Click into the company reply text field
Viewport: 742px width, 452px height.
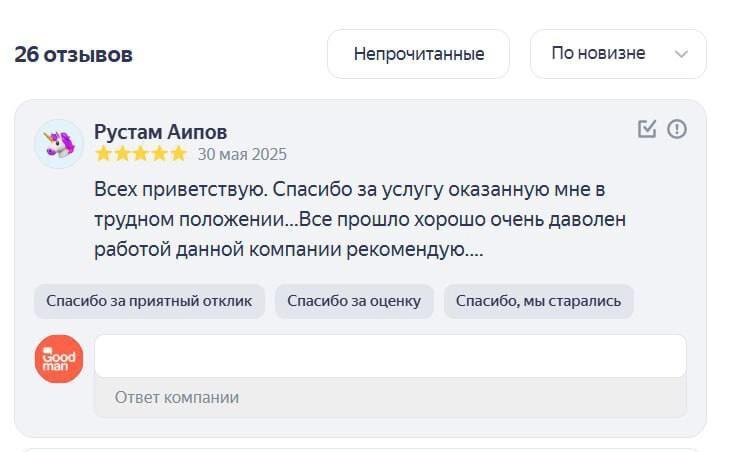(390, 357)
